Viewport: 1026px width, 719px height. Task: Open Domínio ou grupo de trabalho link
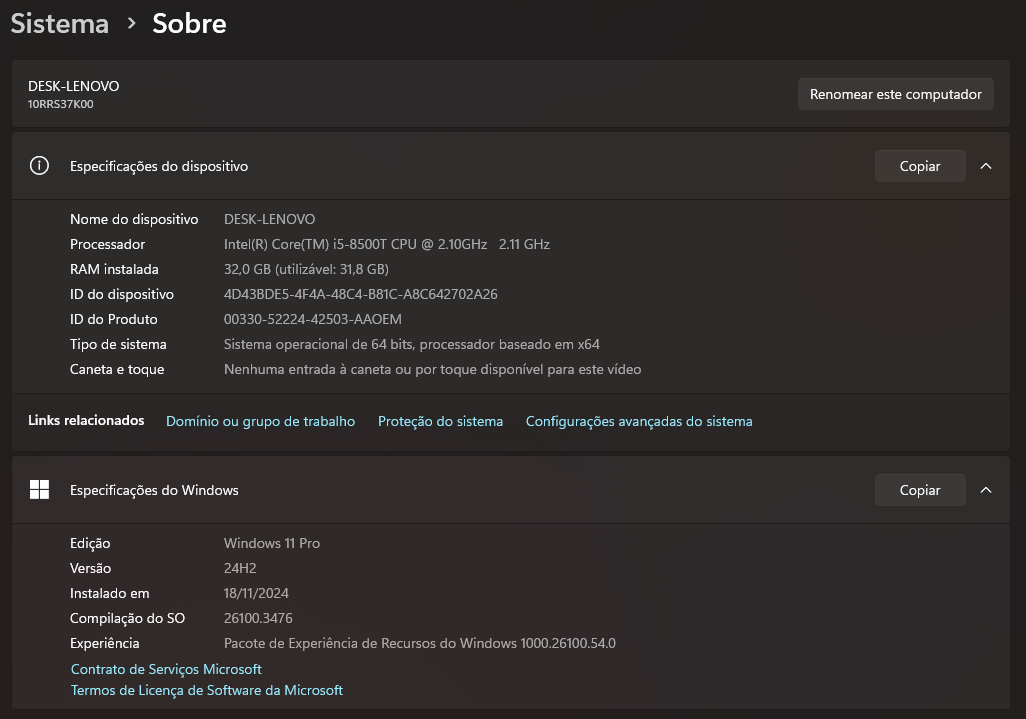pyautogui.click(x=260, y=421)
